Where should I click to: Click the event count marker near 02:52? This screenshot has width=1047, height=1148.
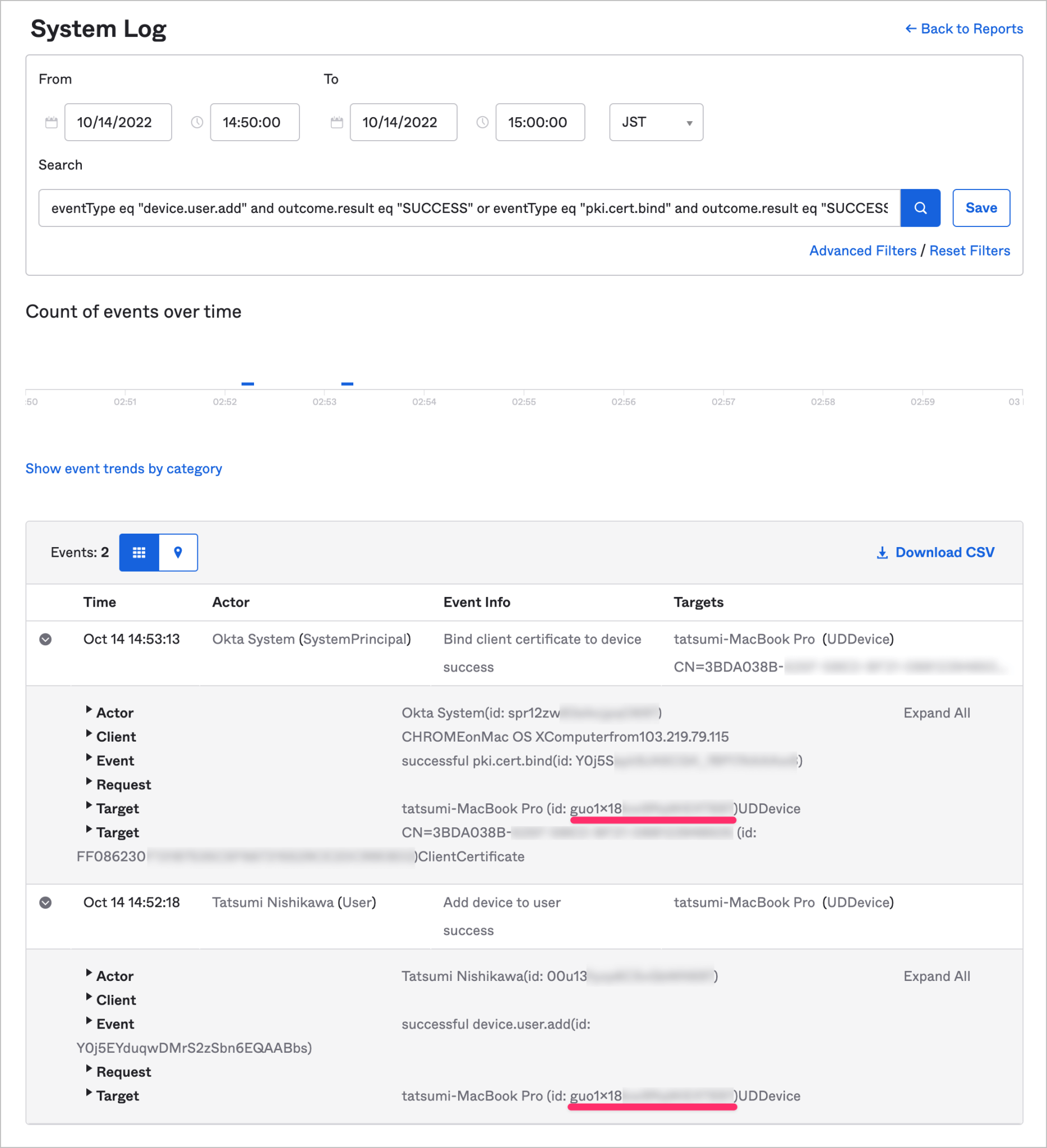pos(248,385)
